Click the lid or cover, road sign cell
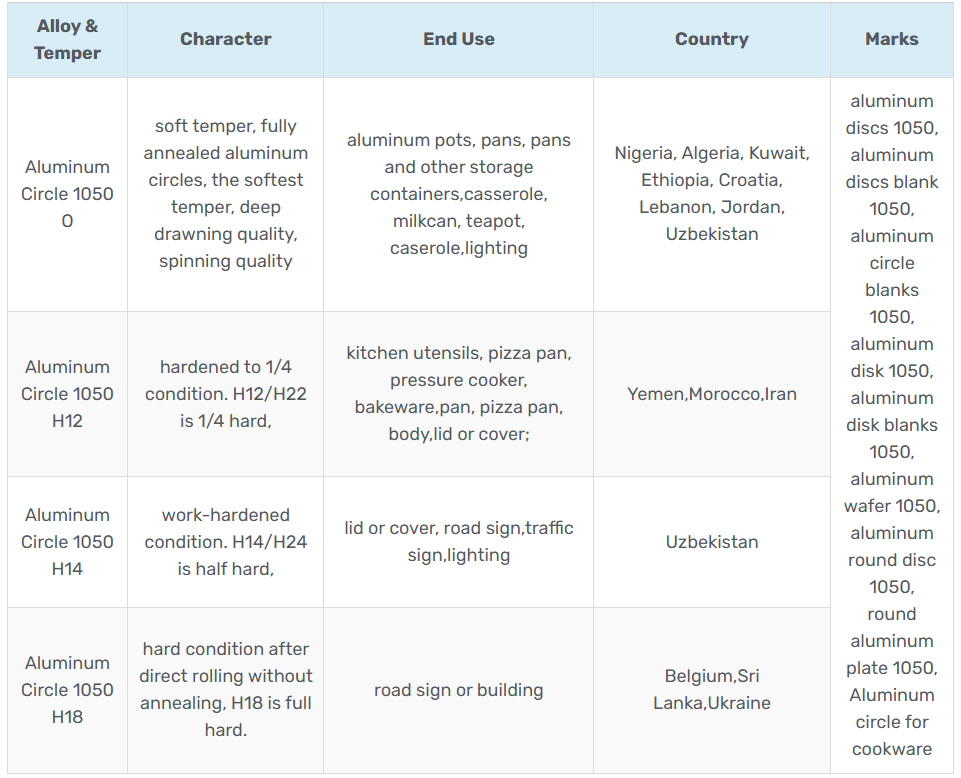961x778 pixels. point(458,542)
